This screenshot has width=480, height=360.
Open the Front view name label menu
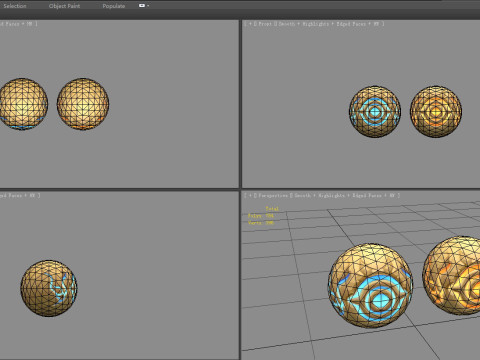click(265, 24)
